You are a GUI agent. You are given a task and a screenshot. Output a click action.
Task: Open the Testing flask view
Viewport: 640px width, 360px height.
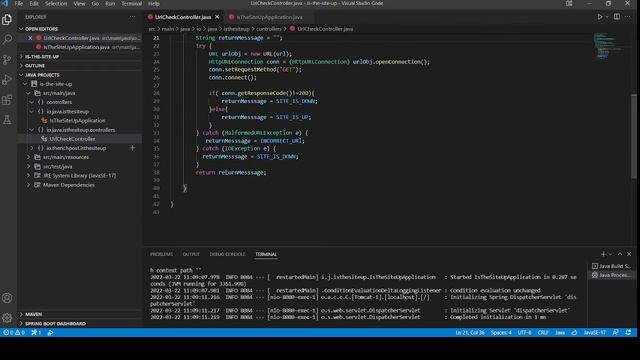click(7, 120)
